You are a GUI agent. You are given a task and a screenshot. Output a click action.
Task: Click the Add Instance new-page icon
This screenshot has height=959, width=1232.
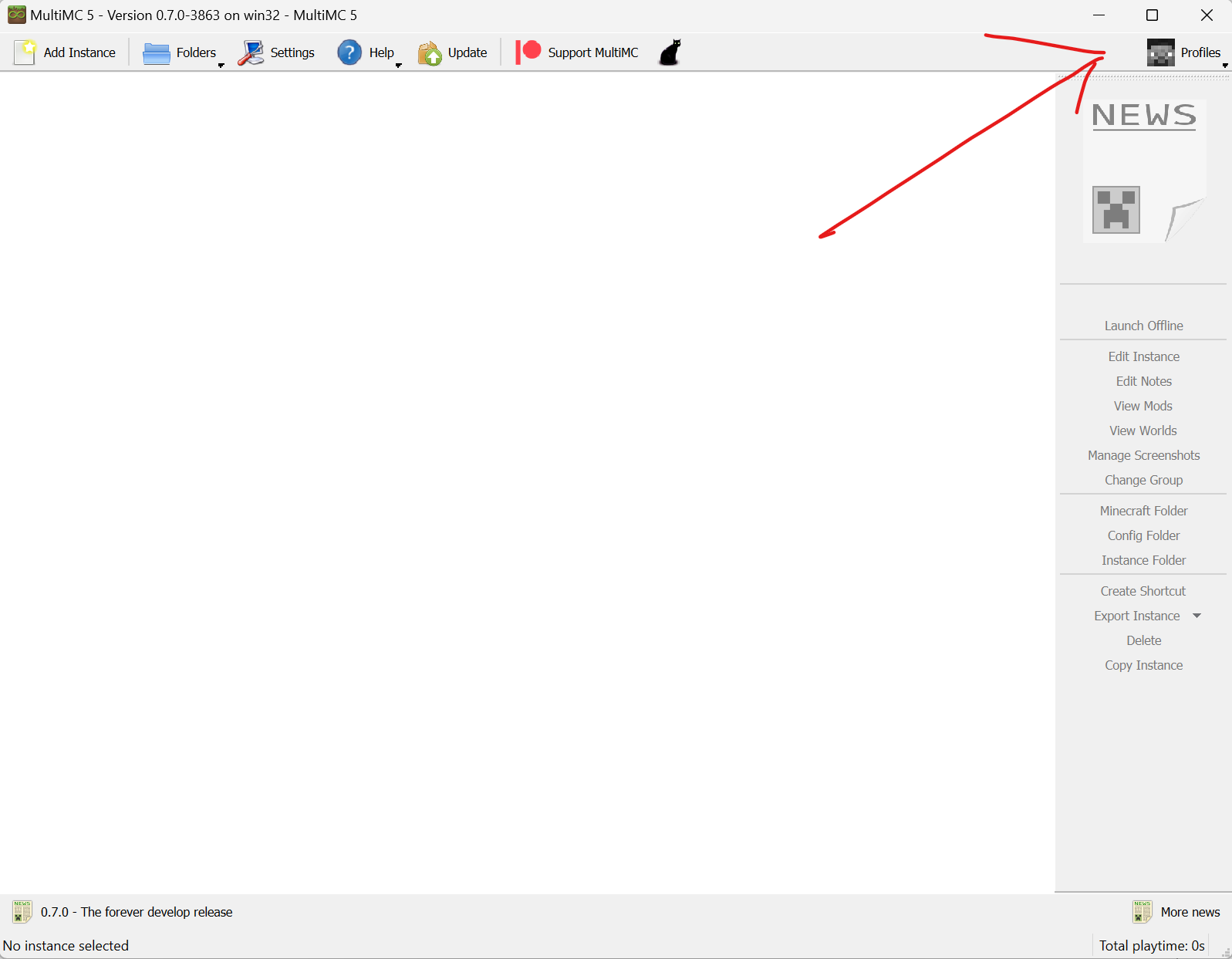(x=25, y=52)
